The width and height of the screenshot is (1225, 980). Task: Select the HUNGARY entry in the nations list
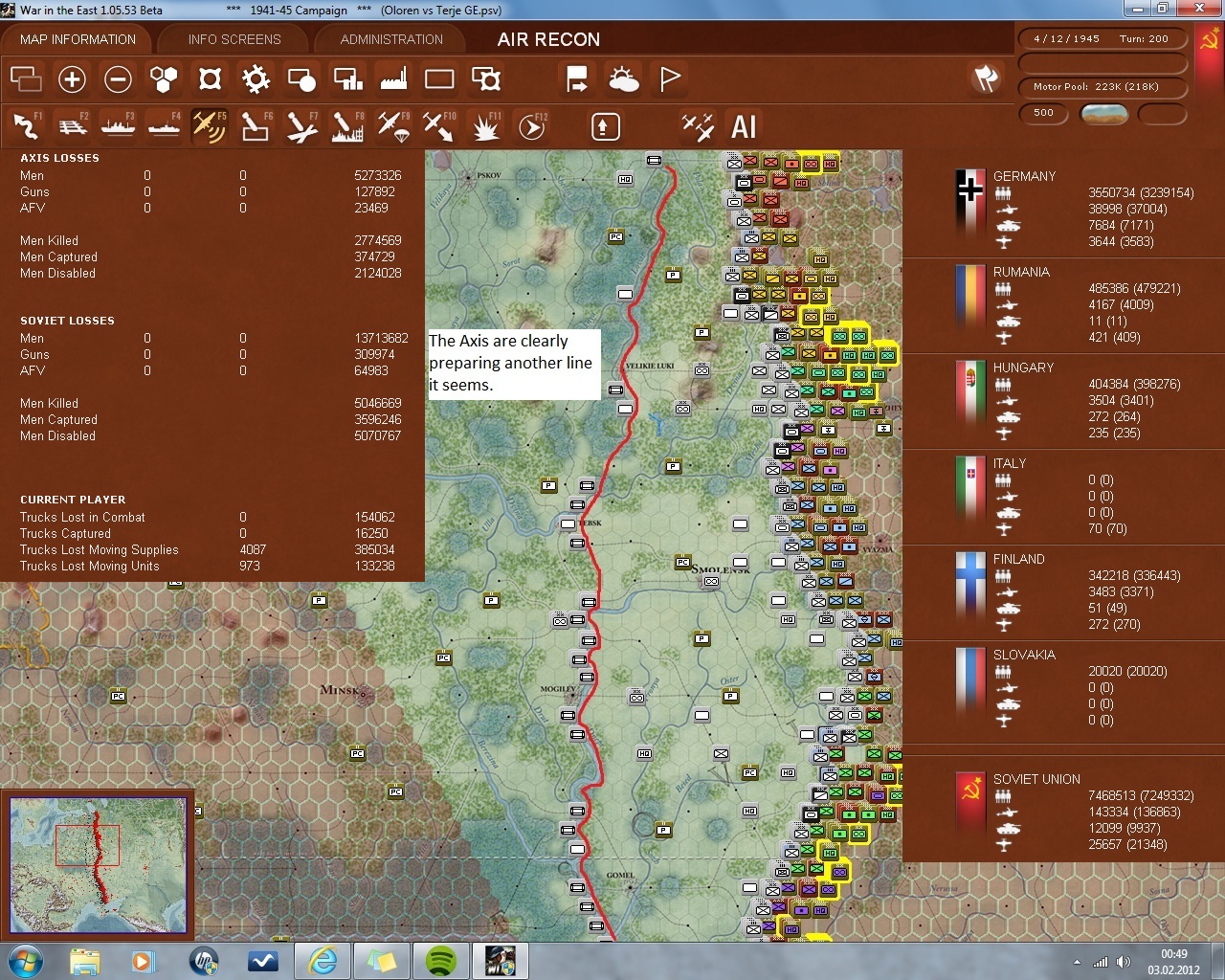tap(1063, 400)
